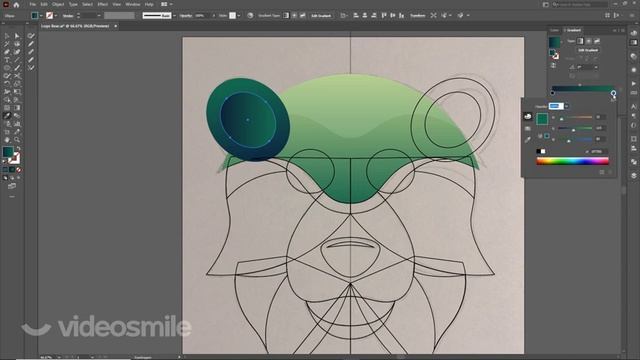Viewport: 640px width, 360px height.
Task: Click the green color preview swatch in the popup
Action: point(542,119)
